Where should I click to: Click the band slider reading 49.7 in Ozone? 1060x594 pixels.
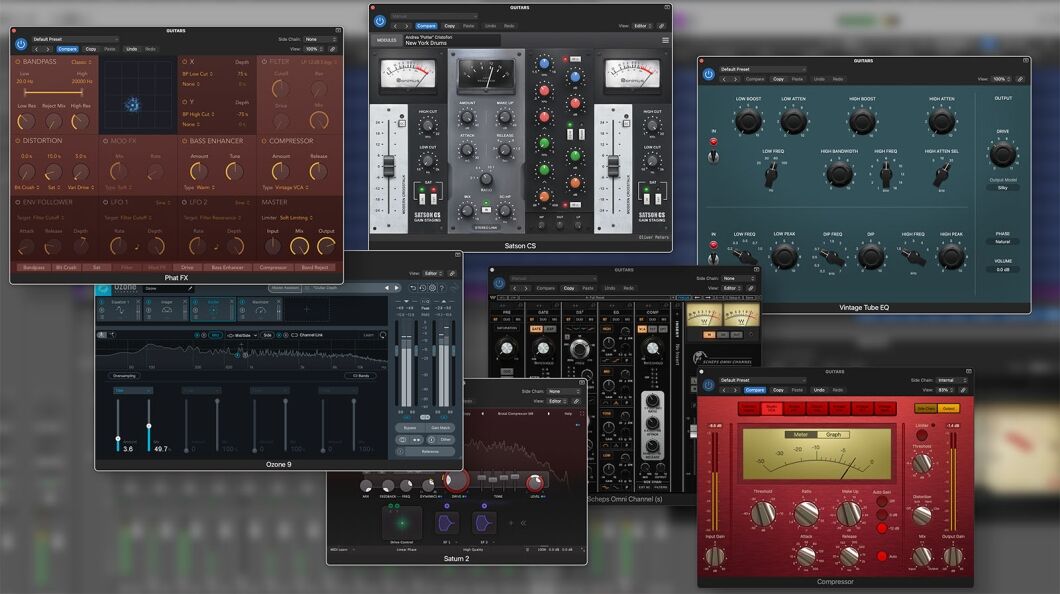click(x=148, y=426)
